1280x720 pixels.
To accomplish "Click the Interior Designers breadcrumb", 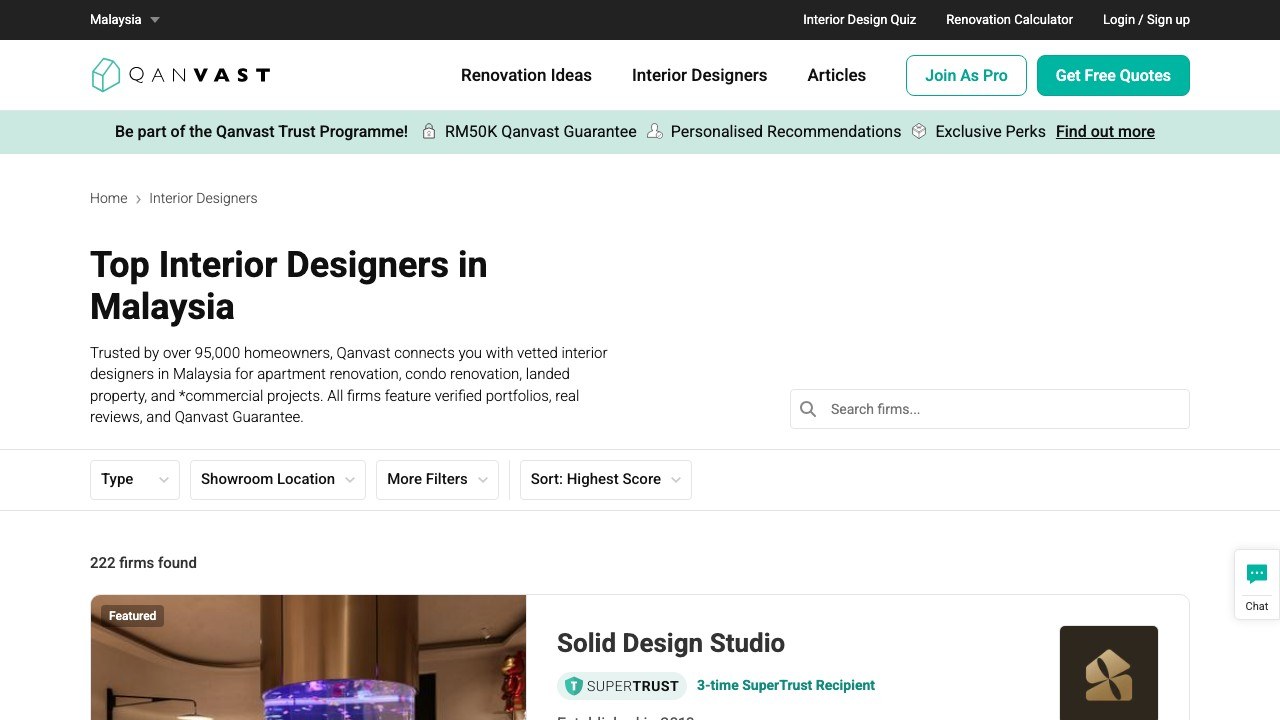I will 203,198.
